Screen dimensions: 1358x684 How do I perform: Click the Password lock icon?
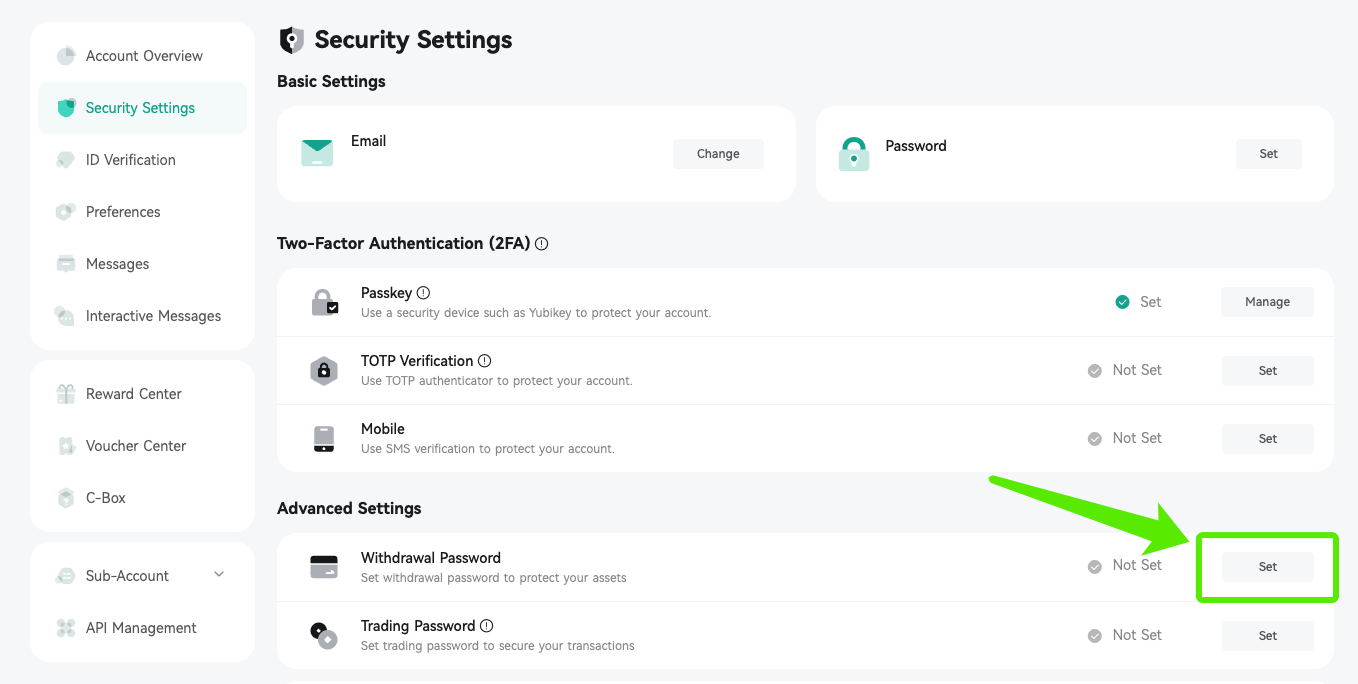[x=853, y=153]
